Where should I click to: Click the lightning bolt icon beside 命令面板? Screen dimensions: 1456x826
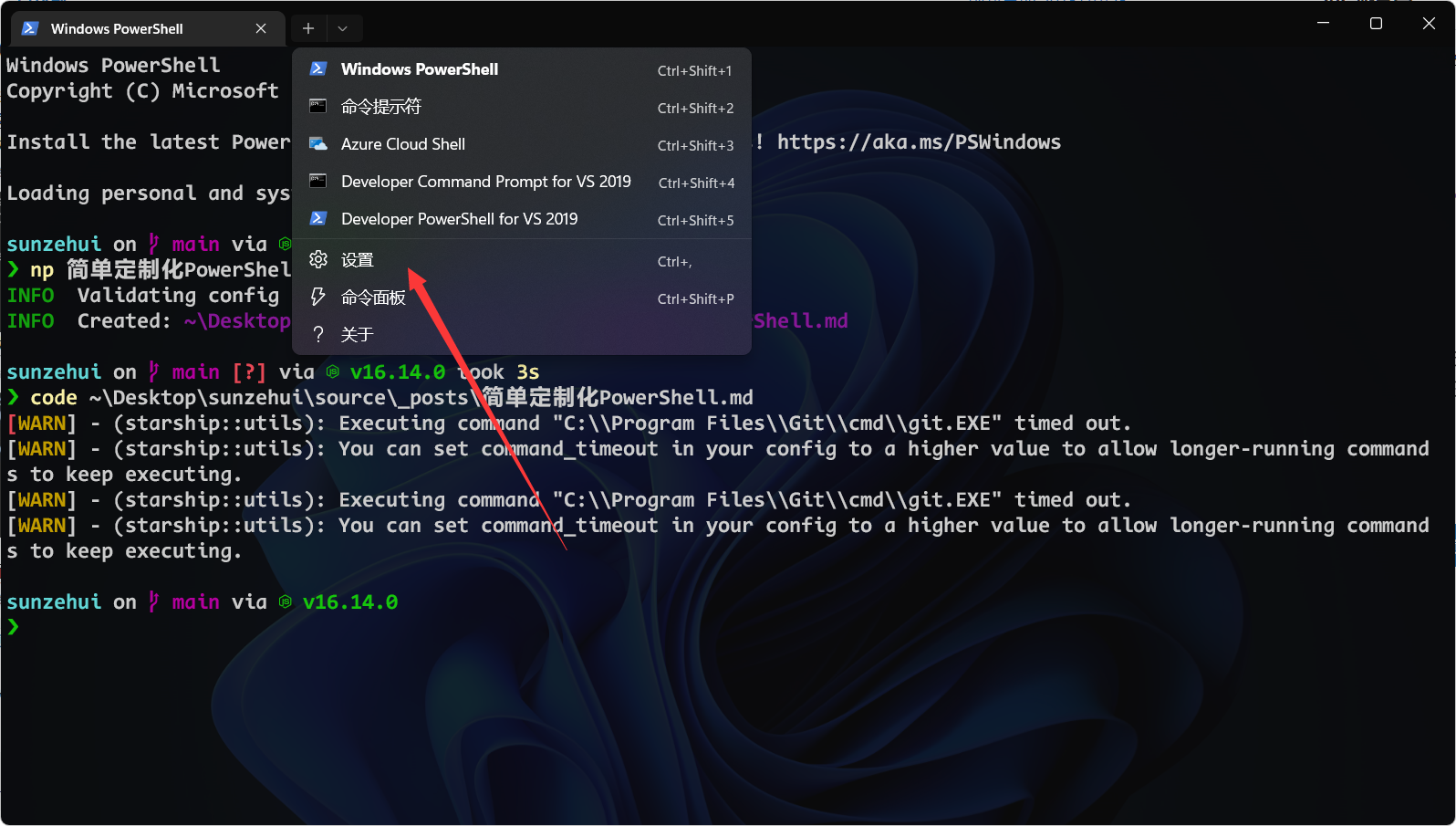tap(318, 297)
